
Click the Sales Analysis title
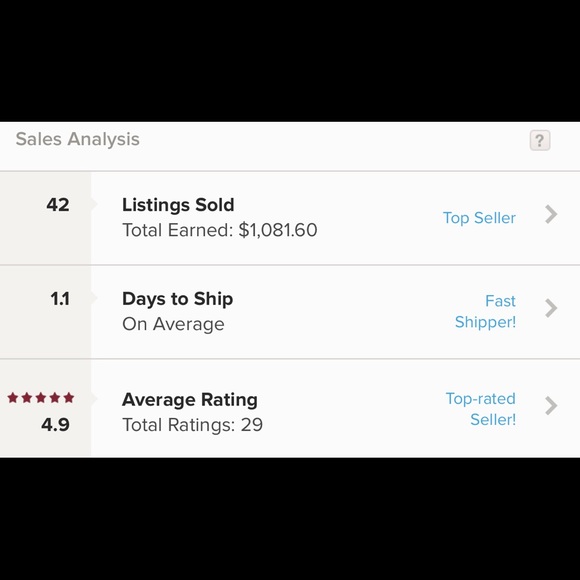pos(78,139)
